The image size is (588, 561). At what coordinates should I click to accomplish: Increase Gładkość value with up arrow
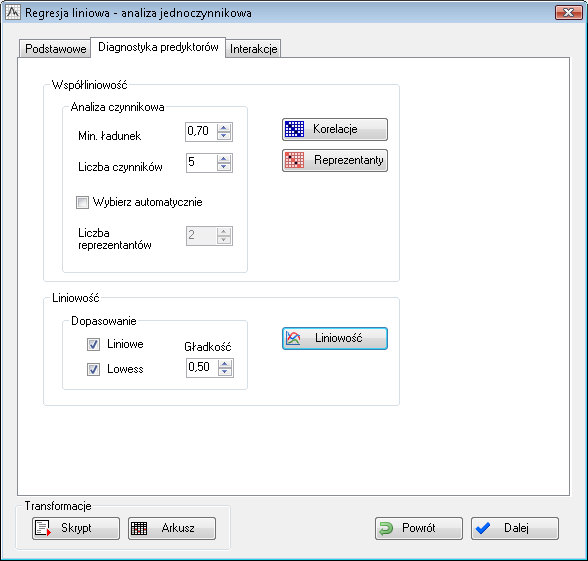[x=225, y=364]
